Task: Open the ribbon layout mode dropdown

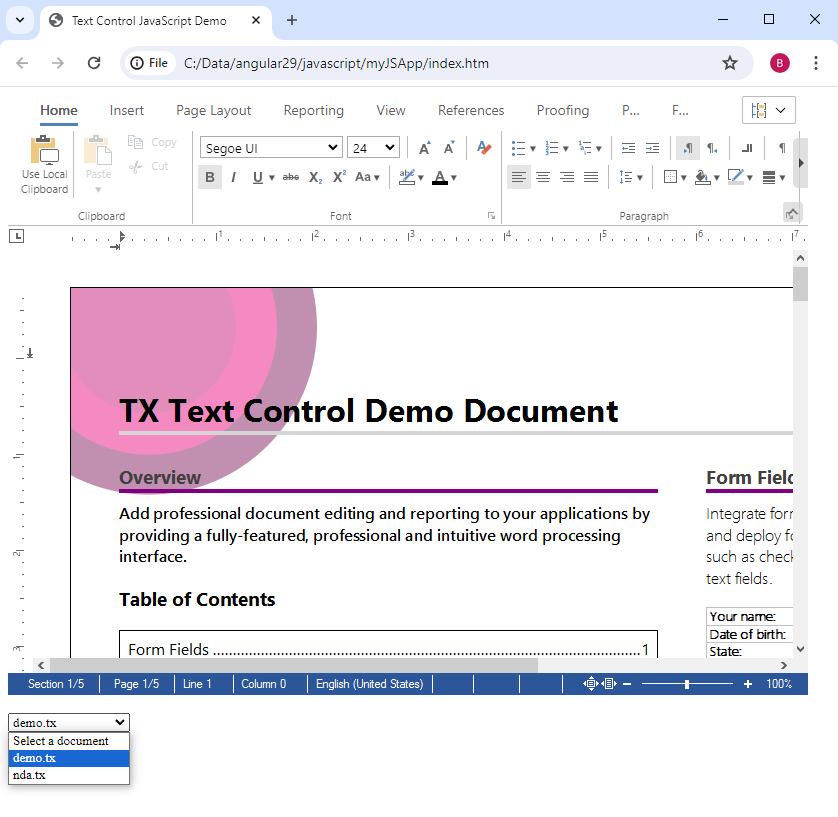Action: 769,110
